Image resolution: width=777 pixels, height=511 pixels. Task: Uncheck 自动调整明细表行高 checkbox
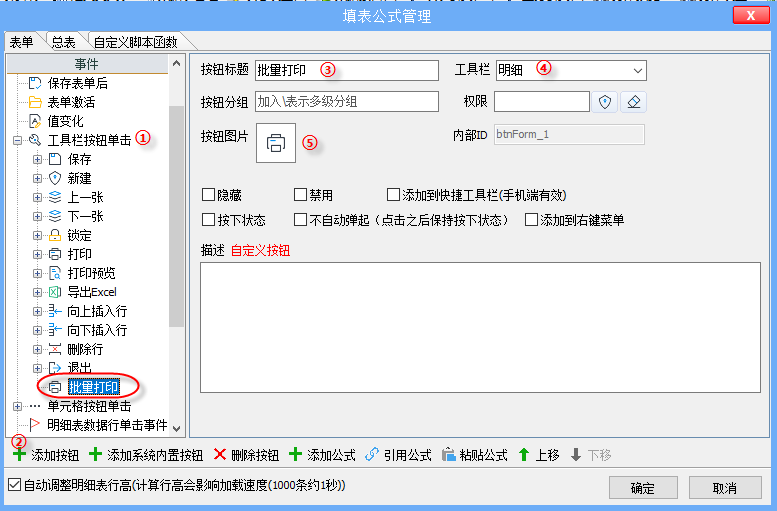(x=15, y=485)
